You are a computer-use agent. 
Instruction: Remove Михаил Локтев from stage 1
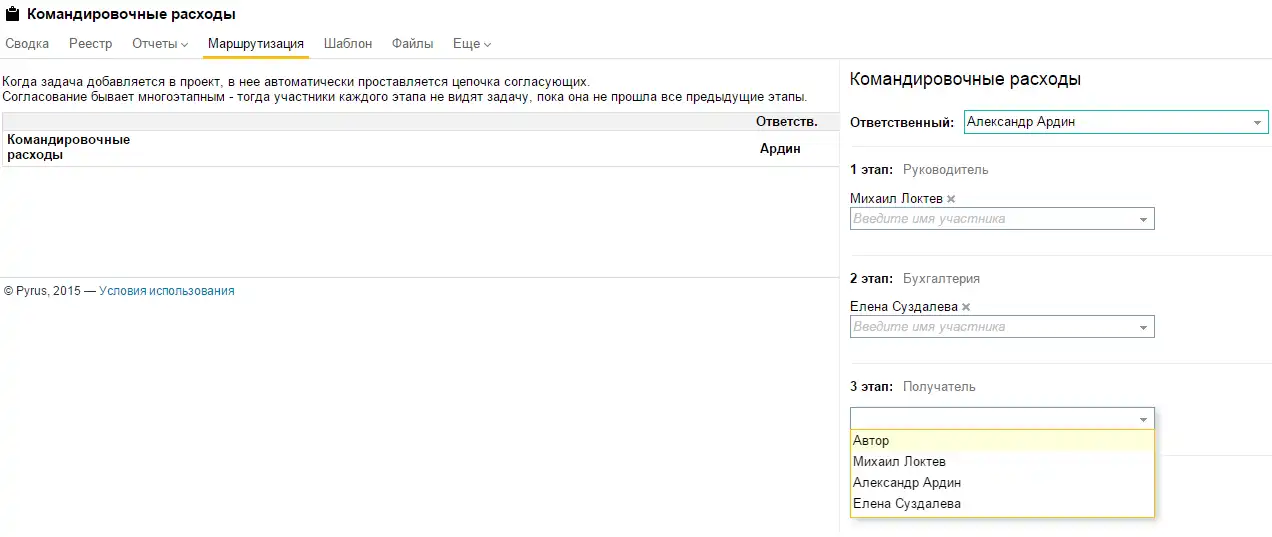[951, 199]
